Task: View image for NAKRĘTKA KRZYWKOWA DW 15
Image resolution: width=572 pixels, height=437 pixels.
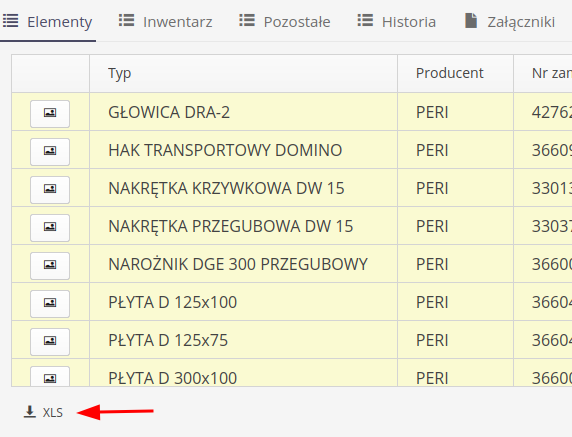Action: point(50,189)
